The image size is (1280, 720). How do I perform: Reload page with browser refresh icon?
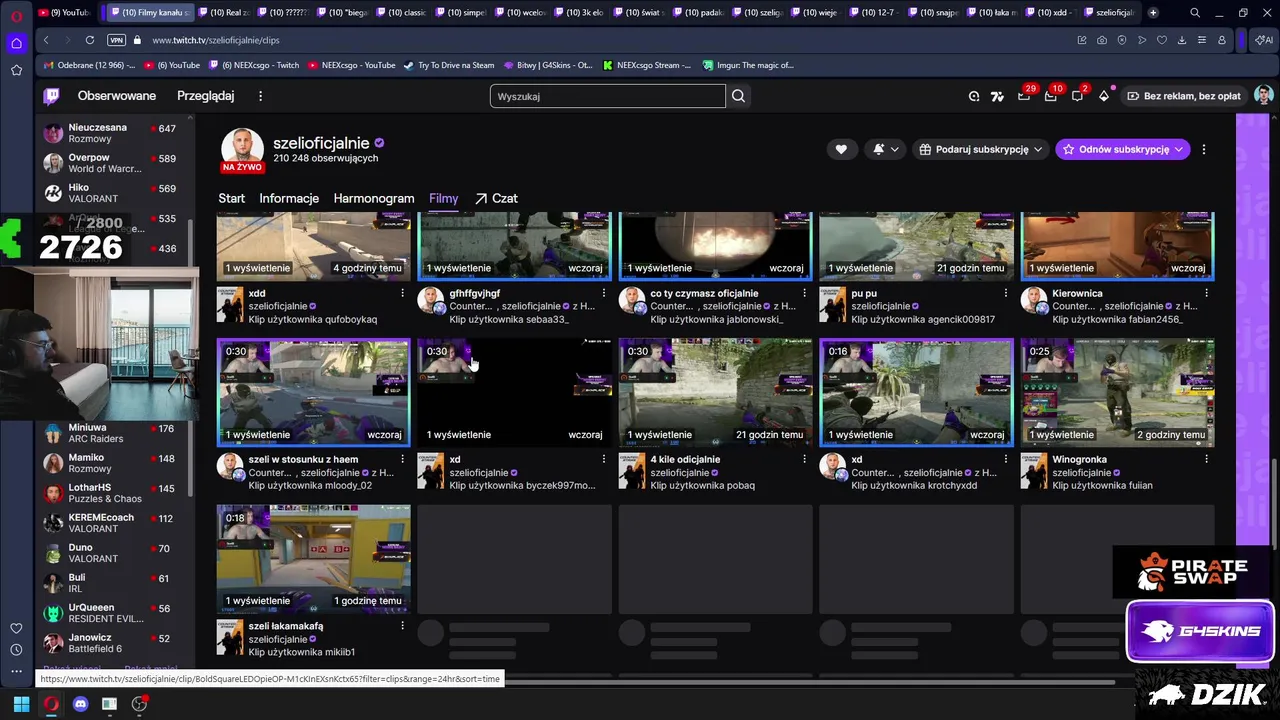(90, 40)
